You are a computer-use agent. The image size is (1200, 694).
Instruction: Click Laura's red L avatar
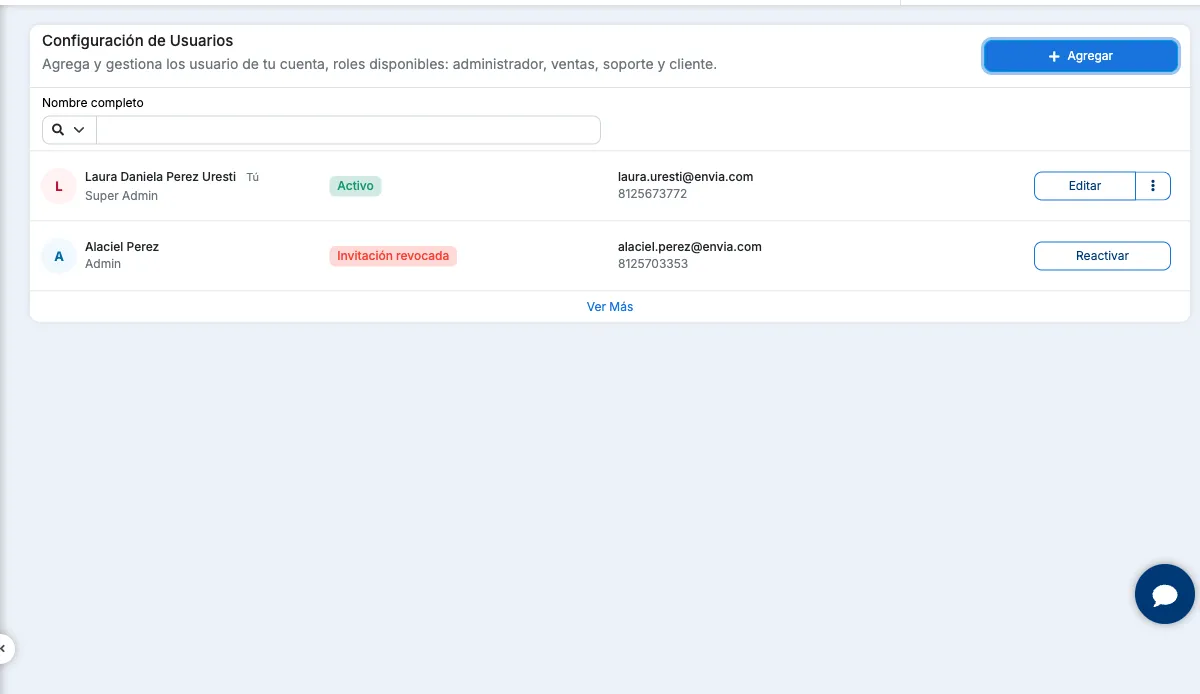tap(59, 186)
